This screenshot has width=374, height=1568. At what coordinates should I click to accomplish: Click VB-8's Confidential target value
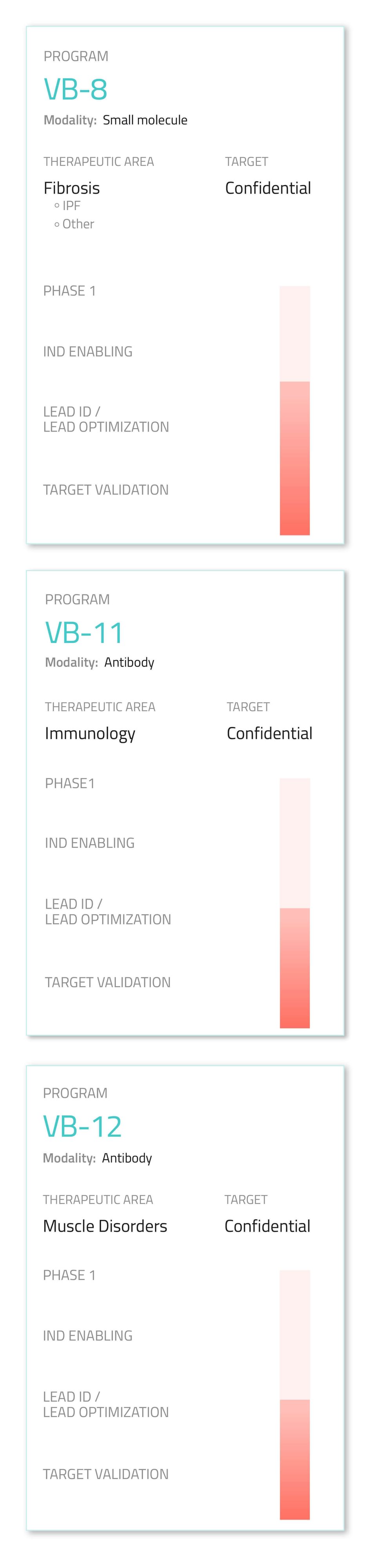coord(267,188)
